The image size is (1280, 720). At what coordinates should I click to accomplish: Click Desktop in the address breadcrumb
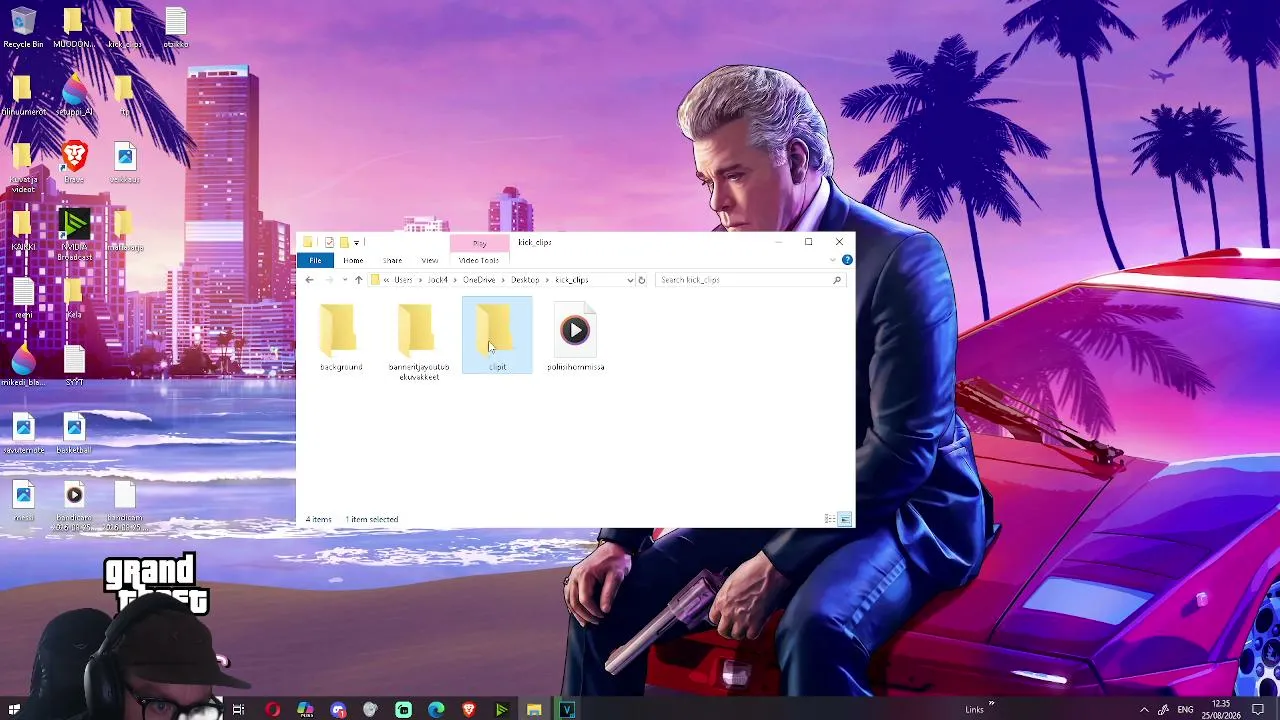point(525,280)
